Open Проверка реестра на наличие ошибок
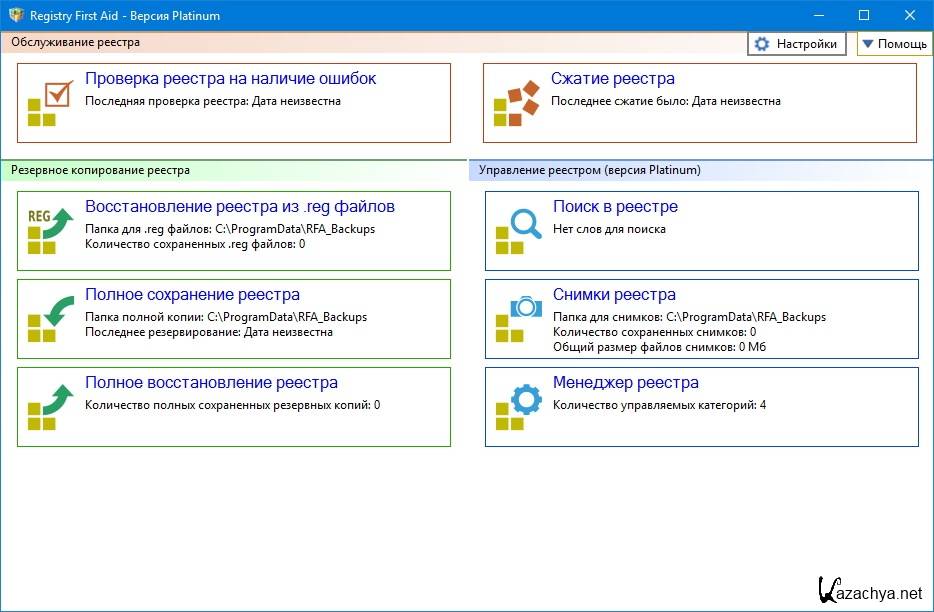Image resolution: width=934 pixels, height=612 pixels. [230, 79]
